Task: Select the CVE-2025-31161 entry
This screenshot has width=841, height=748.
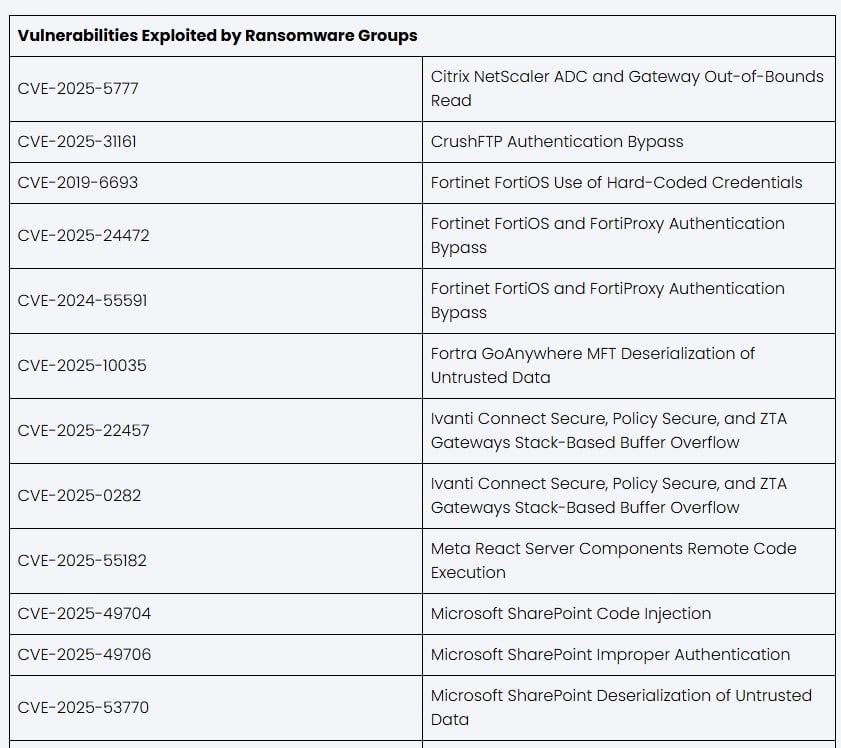Action: [x=77, y=142]
